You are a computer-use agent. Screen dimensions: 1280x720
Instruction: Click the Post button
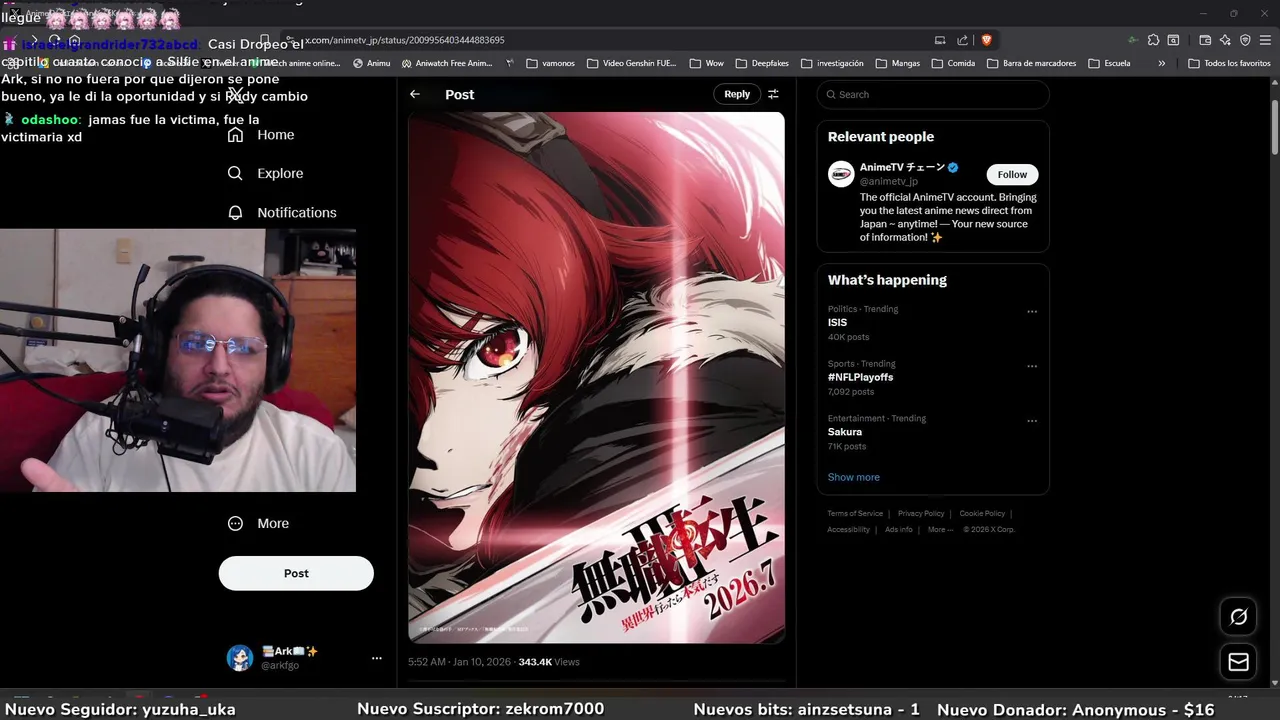click(296, 573)
